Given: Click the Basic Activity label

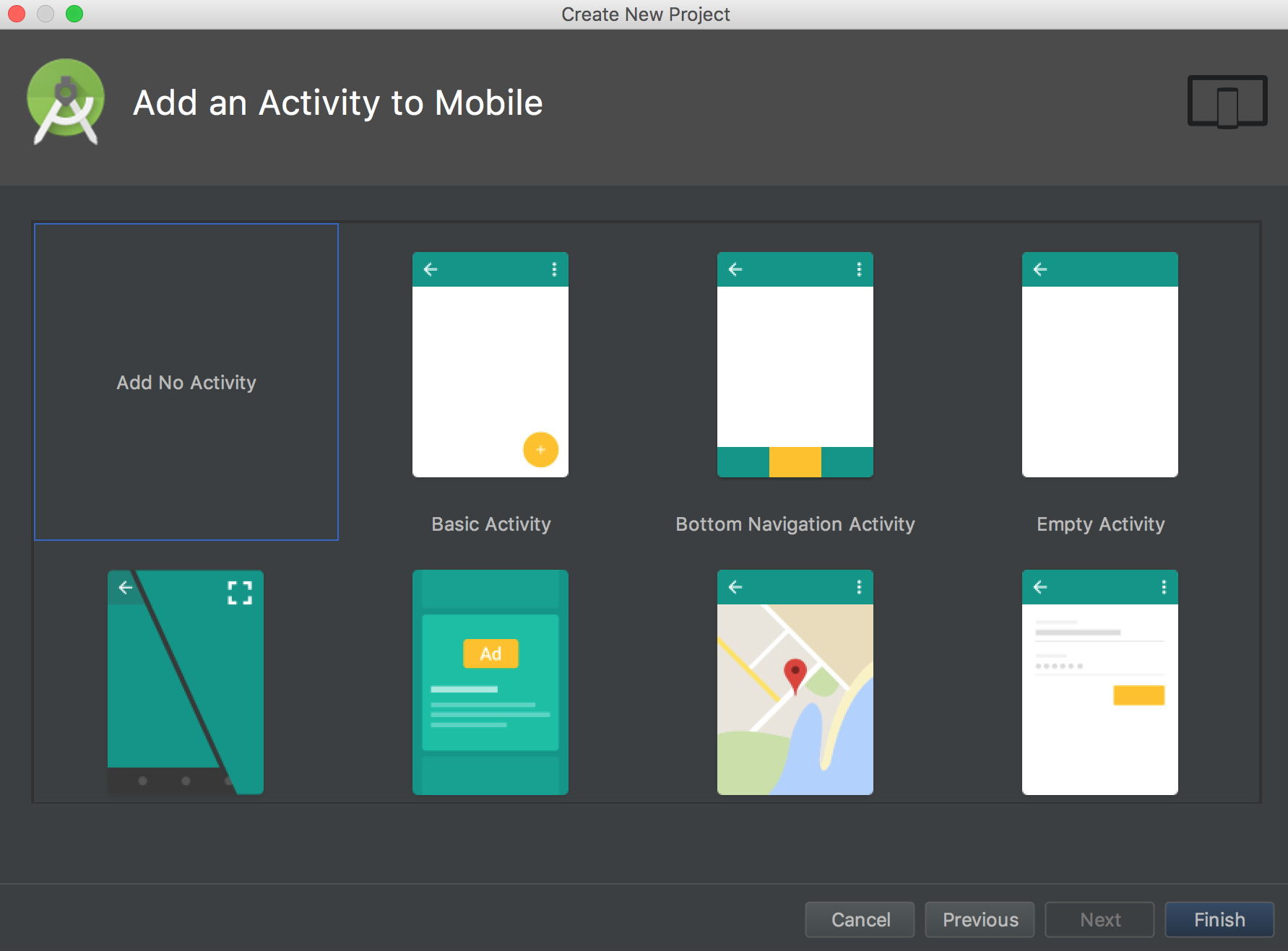Looking at the screenshot, I should (491, 524).
